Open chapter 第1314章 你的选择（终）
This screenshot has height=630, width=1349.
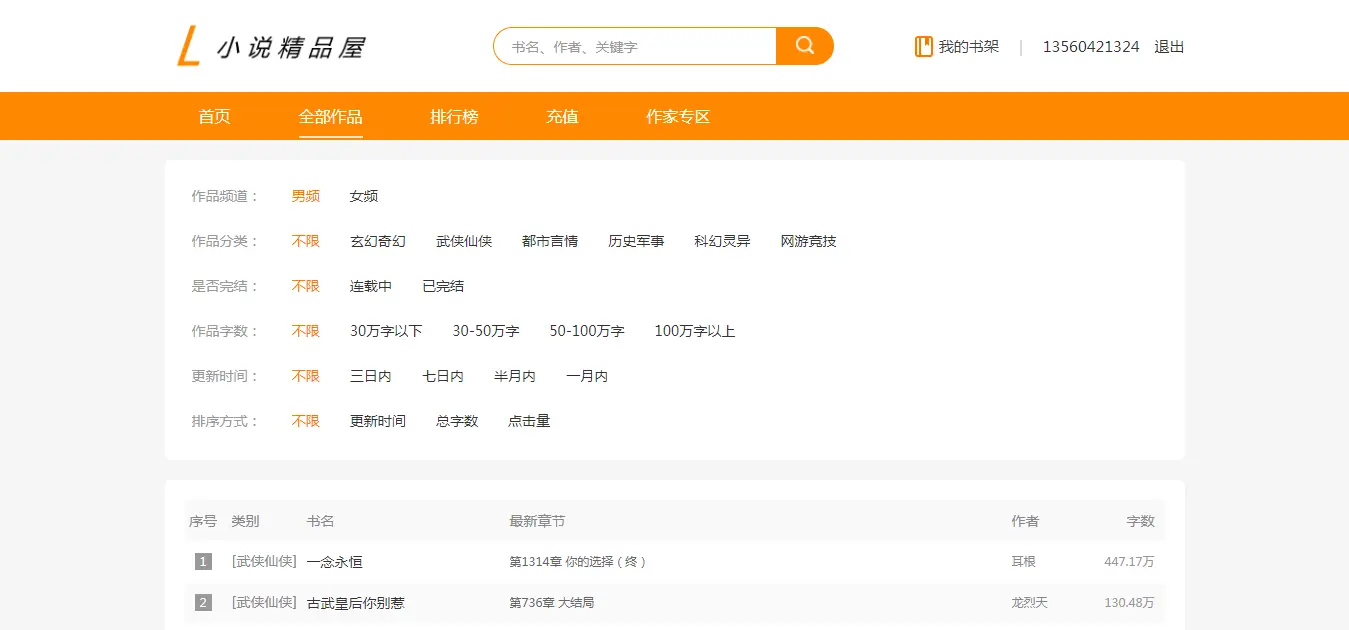(x=578, y=562)
